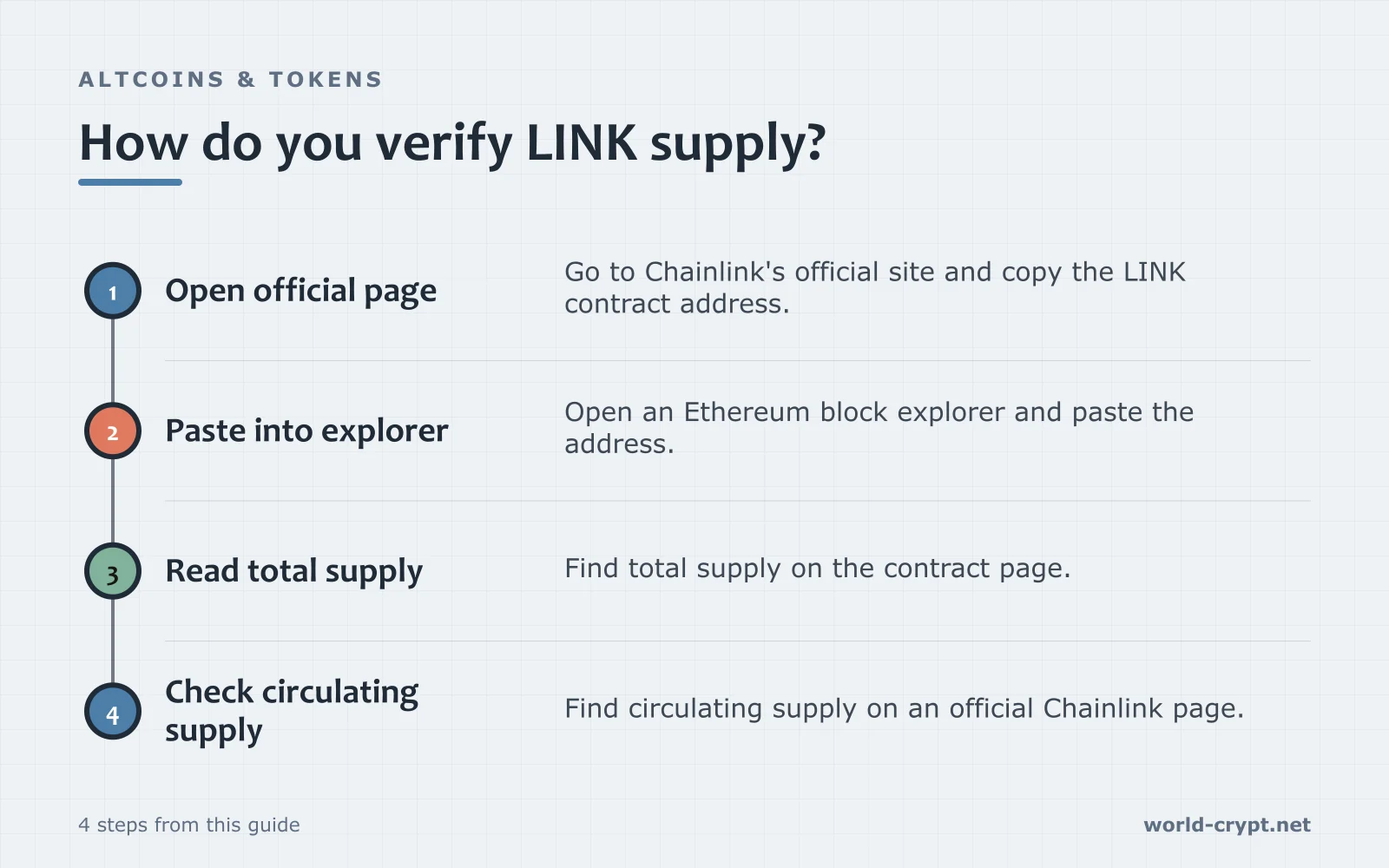This screenshot has height=868, width=1389.
Task: Select the 'Read total supply' step title
Action: coord(294,571)
